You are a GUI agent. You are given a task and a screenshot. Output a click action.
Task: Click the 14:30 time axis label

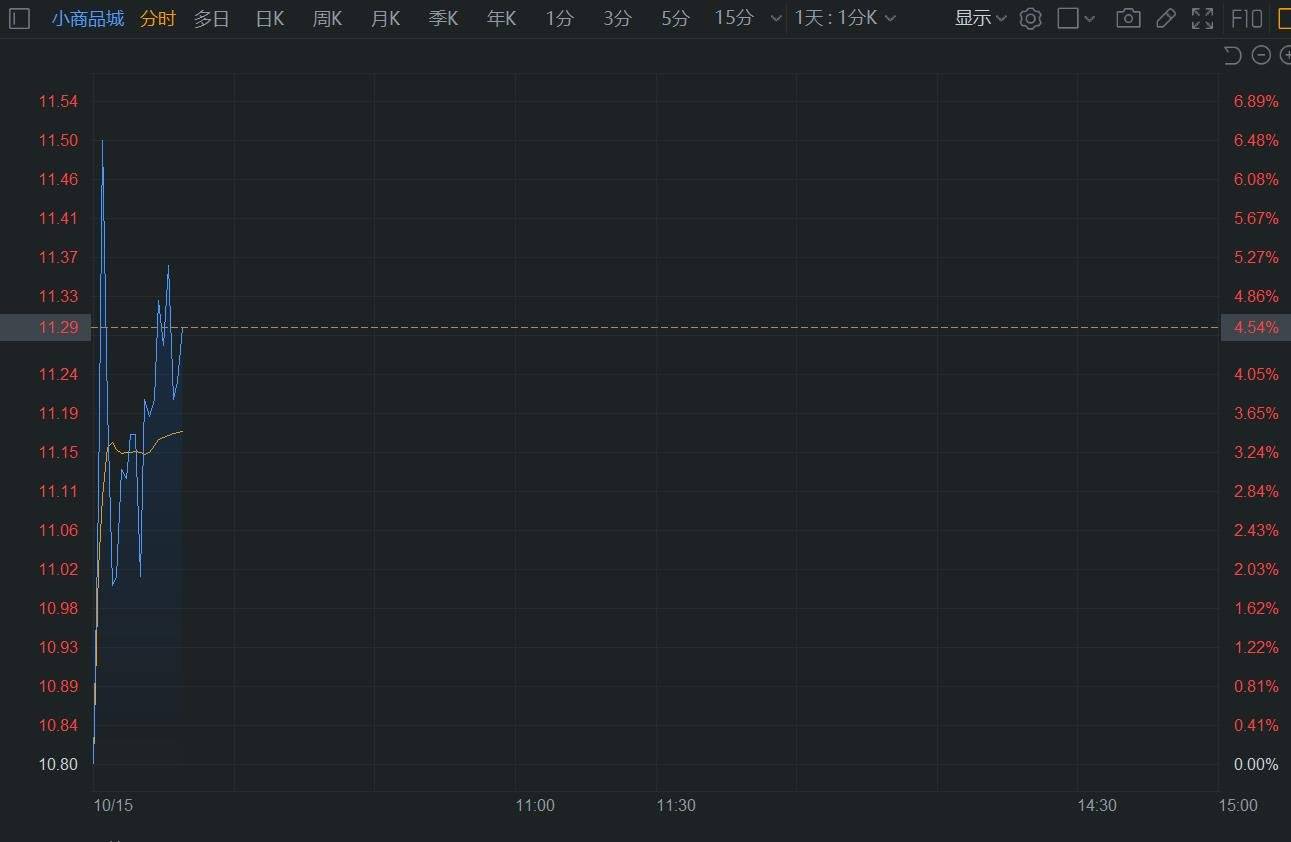tap(1097, 805)
